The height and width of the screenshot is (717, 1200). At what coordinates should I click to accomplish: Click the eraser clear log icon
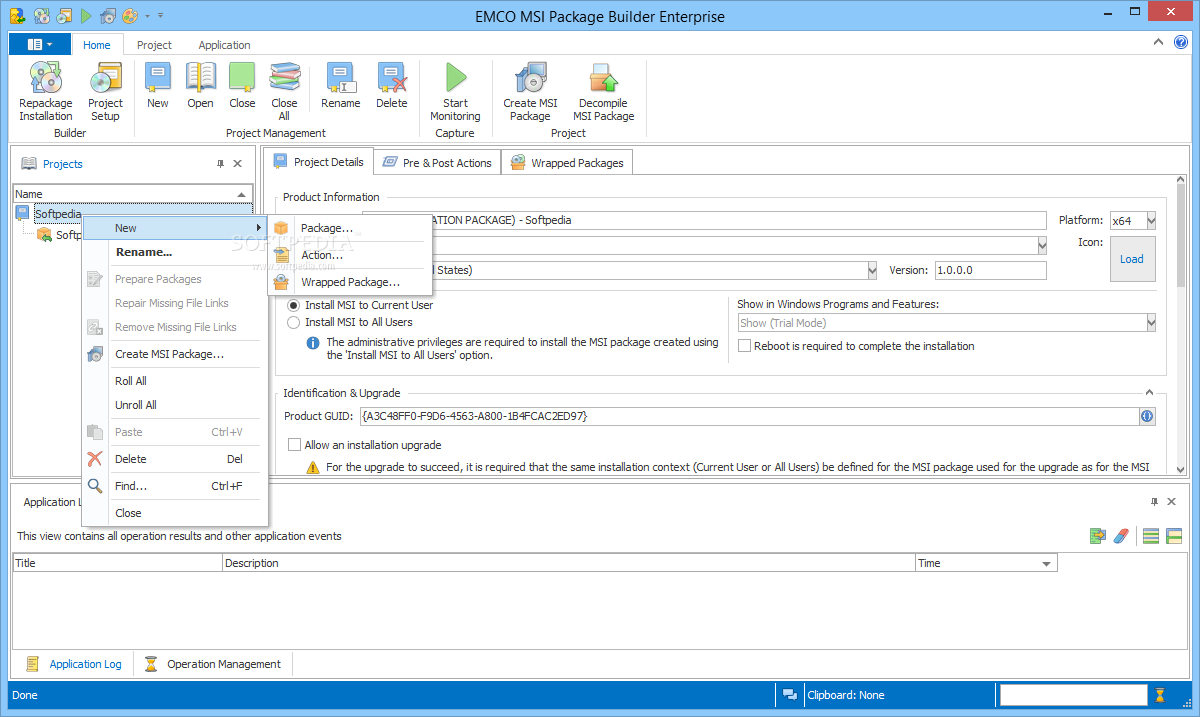(x=1121, y=536)
